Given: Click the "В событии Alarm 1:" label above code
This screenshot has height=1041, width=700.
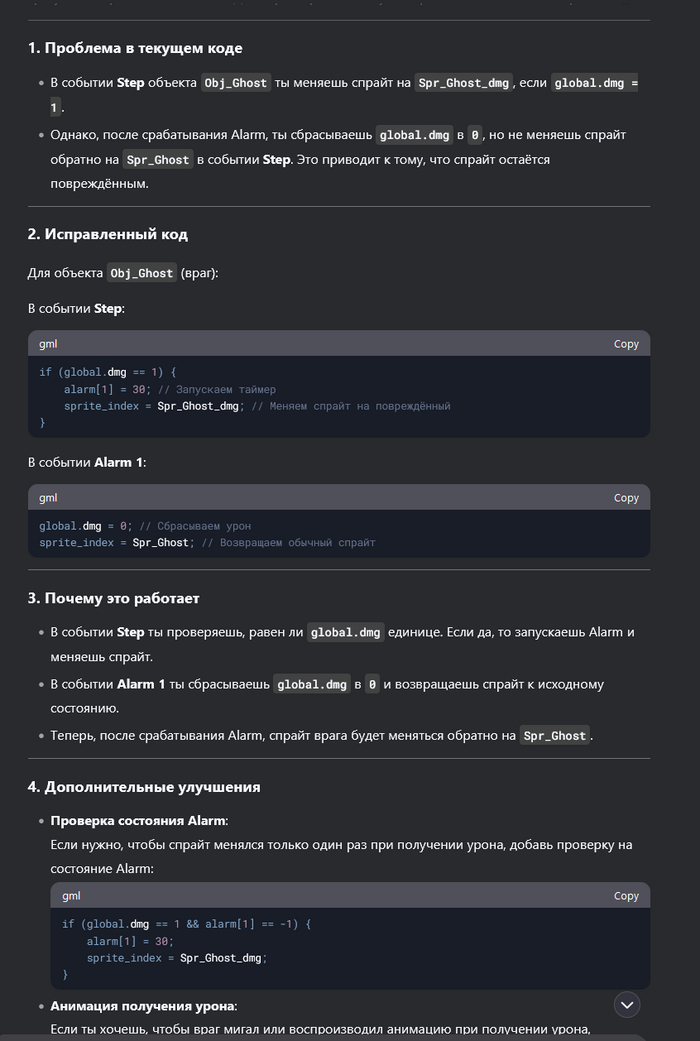Looking at the screenshot, I should (85, 463).
